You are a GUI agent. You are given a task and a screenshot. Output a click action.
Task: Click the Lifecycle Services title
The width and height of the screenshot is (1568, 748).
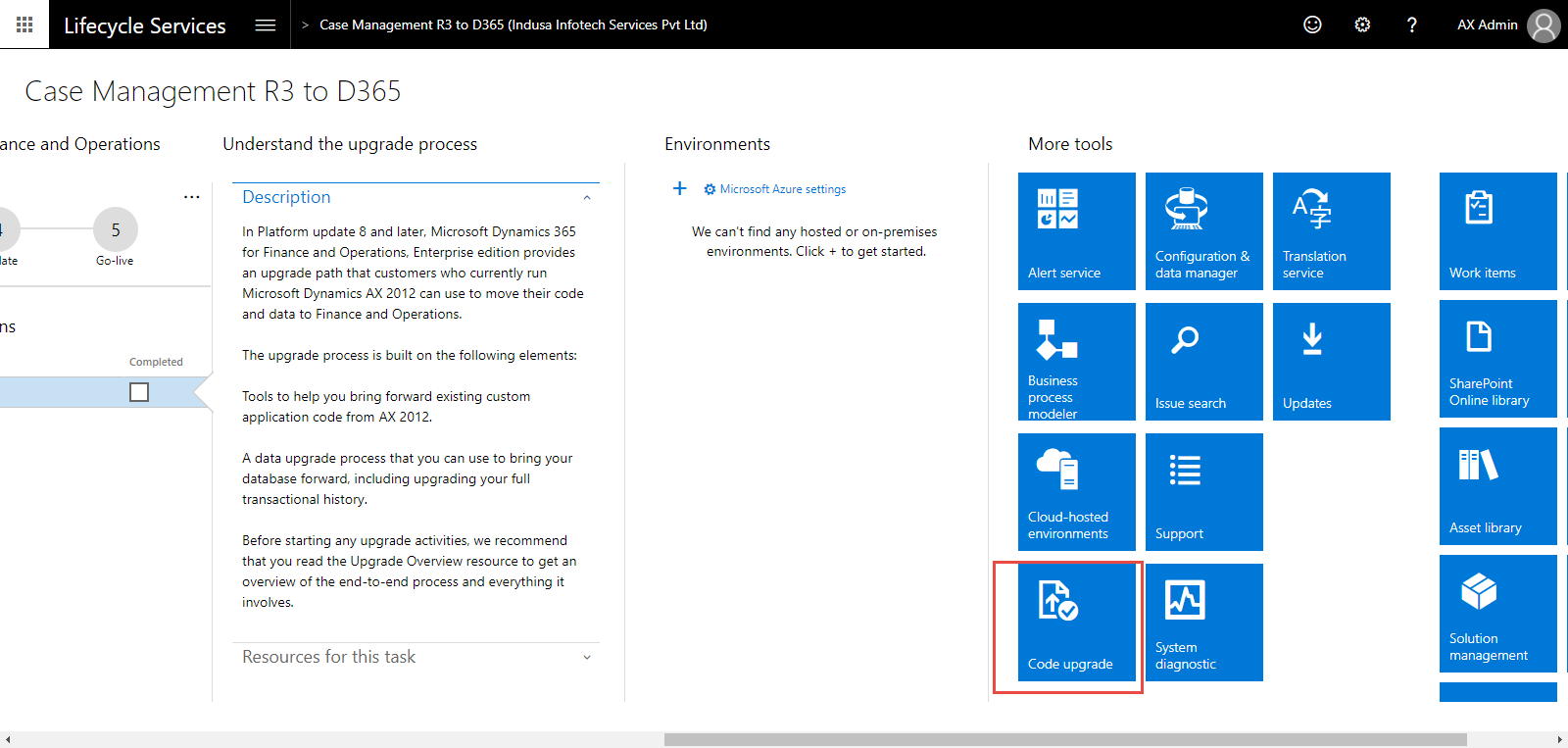145,25
